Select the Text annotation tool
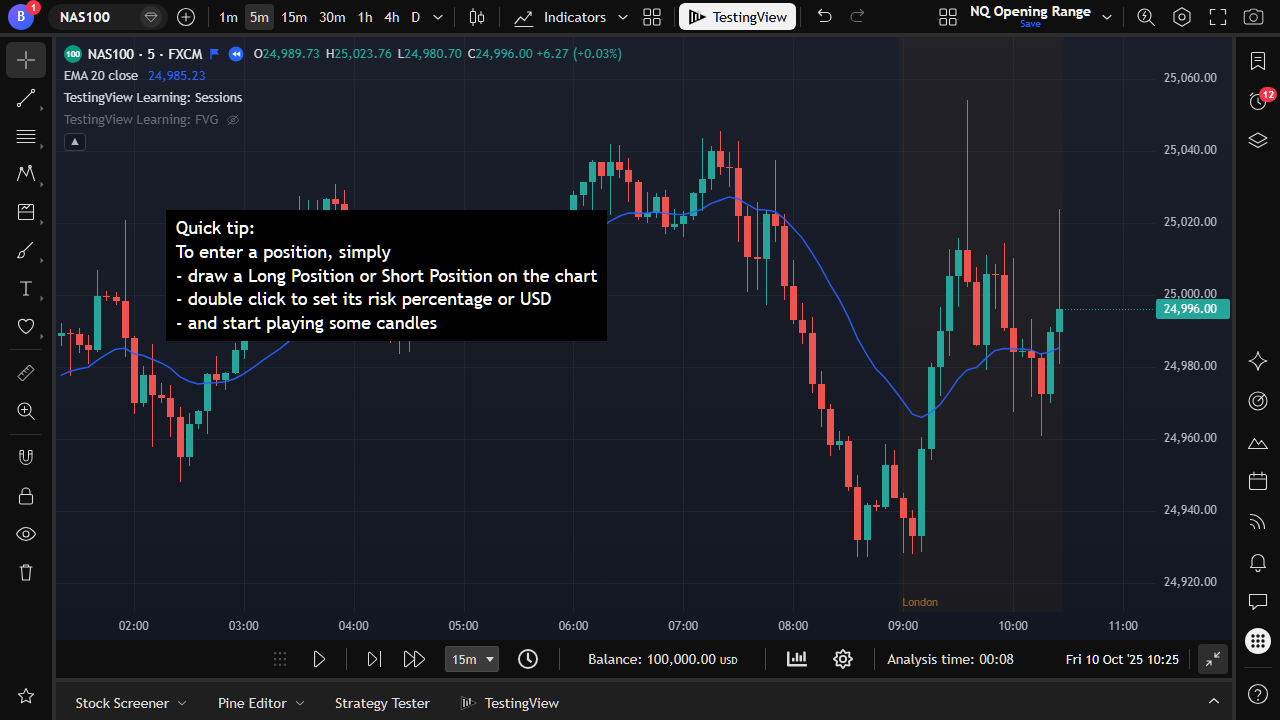The width and height of the screenshot is (1280, 720). [x=26, y=288]
